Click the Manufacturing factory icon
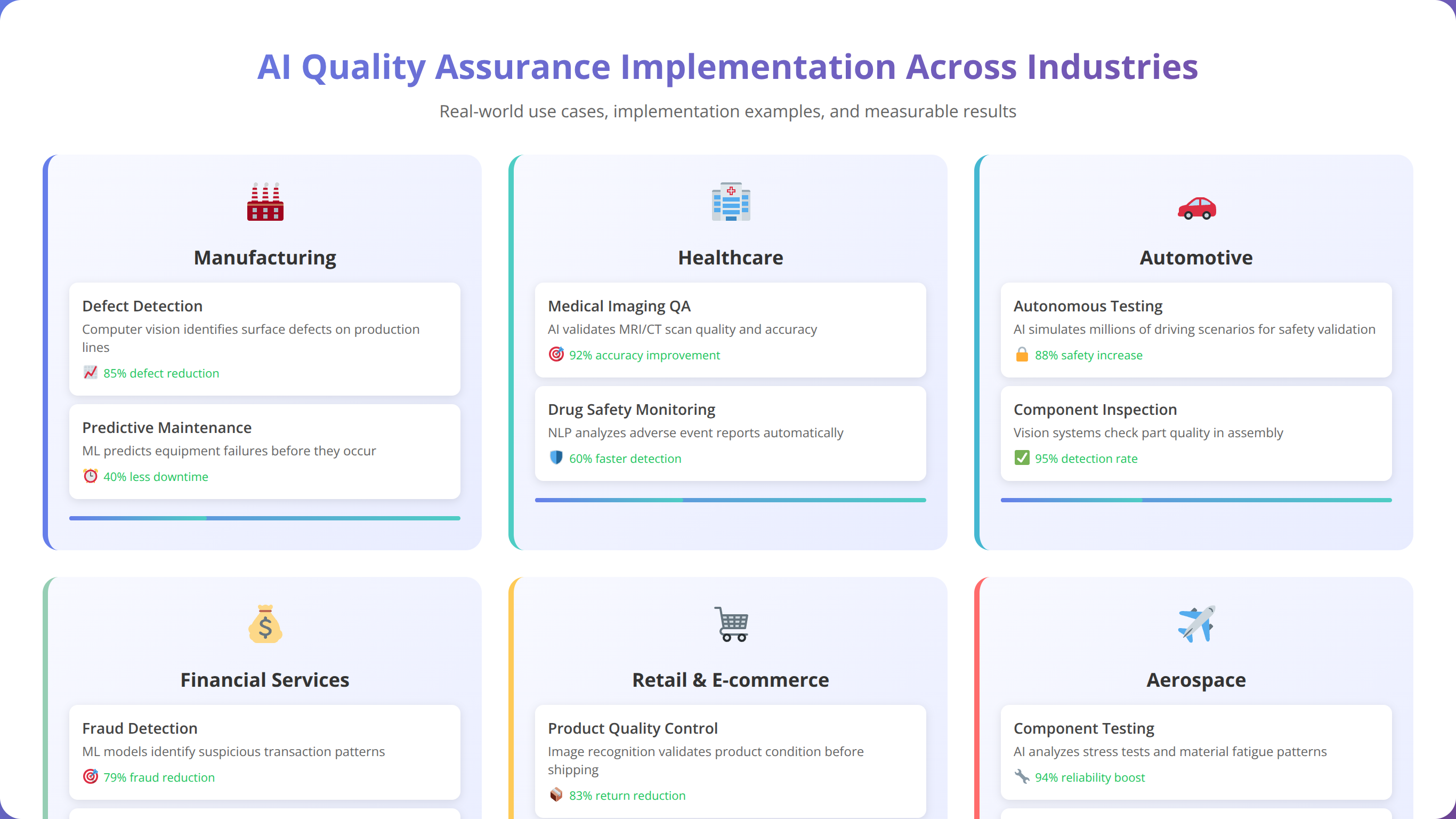Viewport: 1456px width, 819px height. point(265,202)
